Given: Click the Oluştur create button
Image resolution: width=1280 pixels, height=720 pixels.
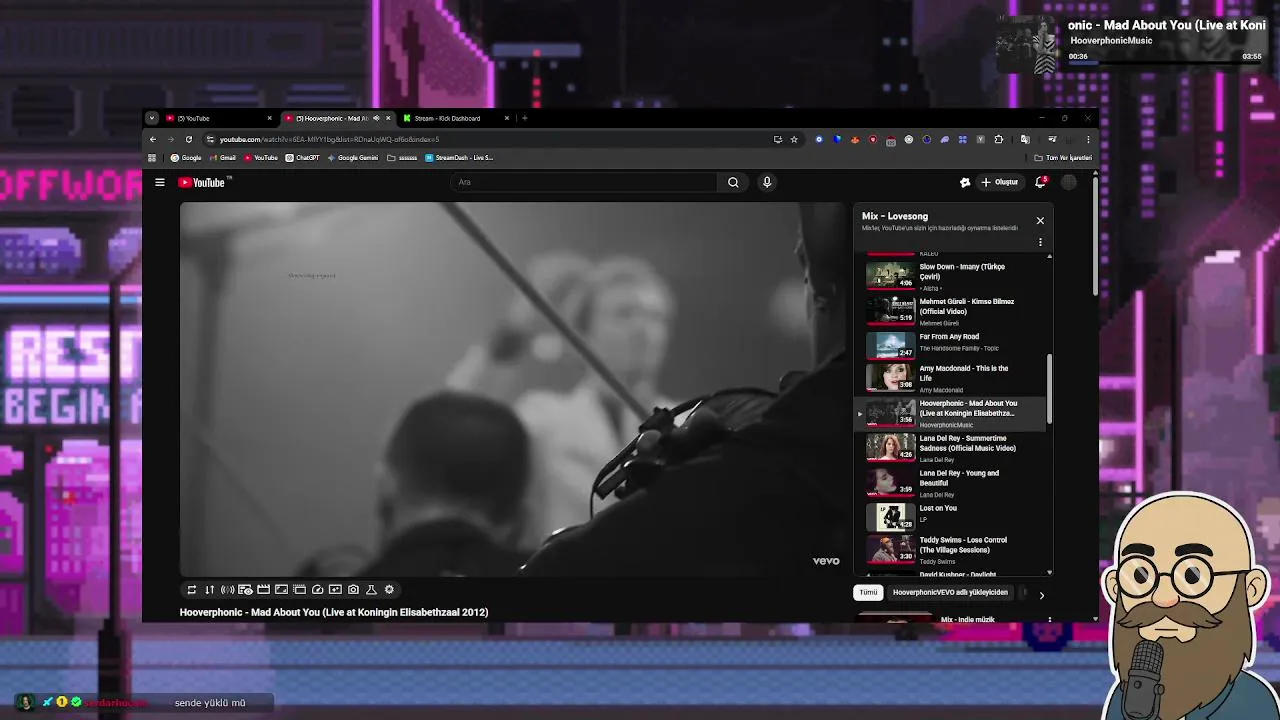Looking at the screenshot, I should coord(999,182).
